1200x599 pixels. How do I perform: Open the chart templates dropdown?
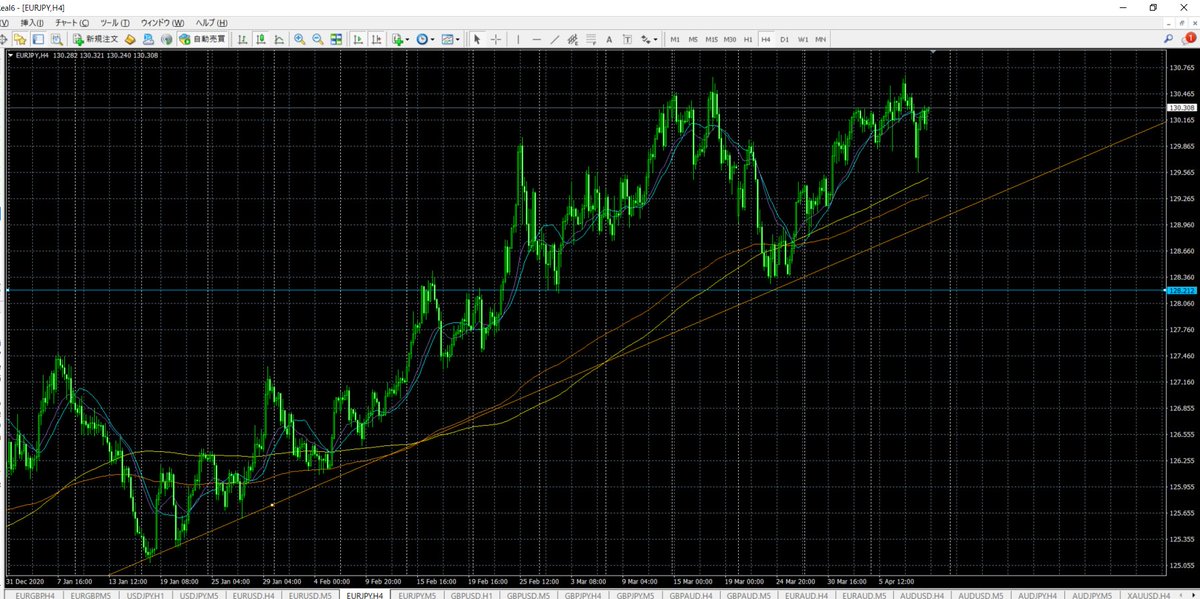tap(451, 39)
